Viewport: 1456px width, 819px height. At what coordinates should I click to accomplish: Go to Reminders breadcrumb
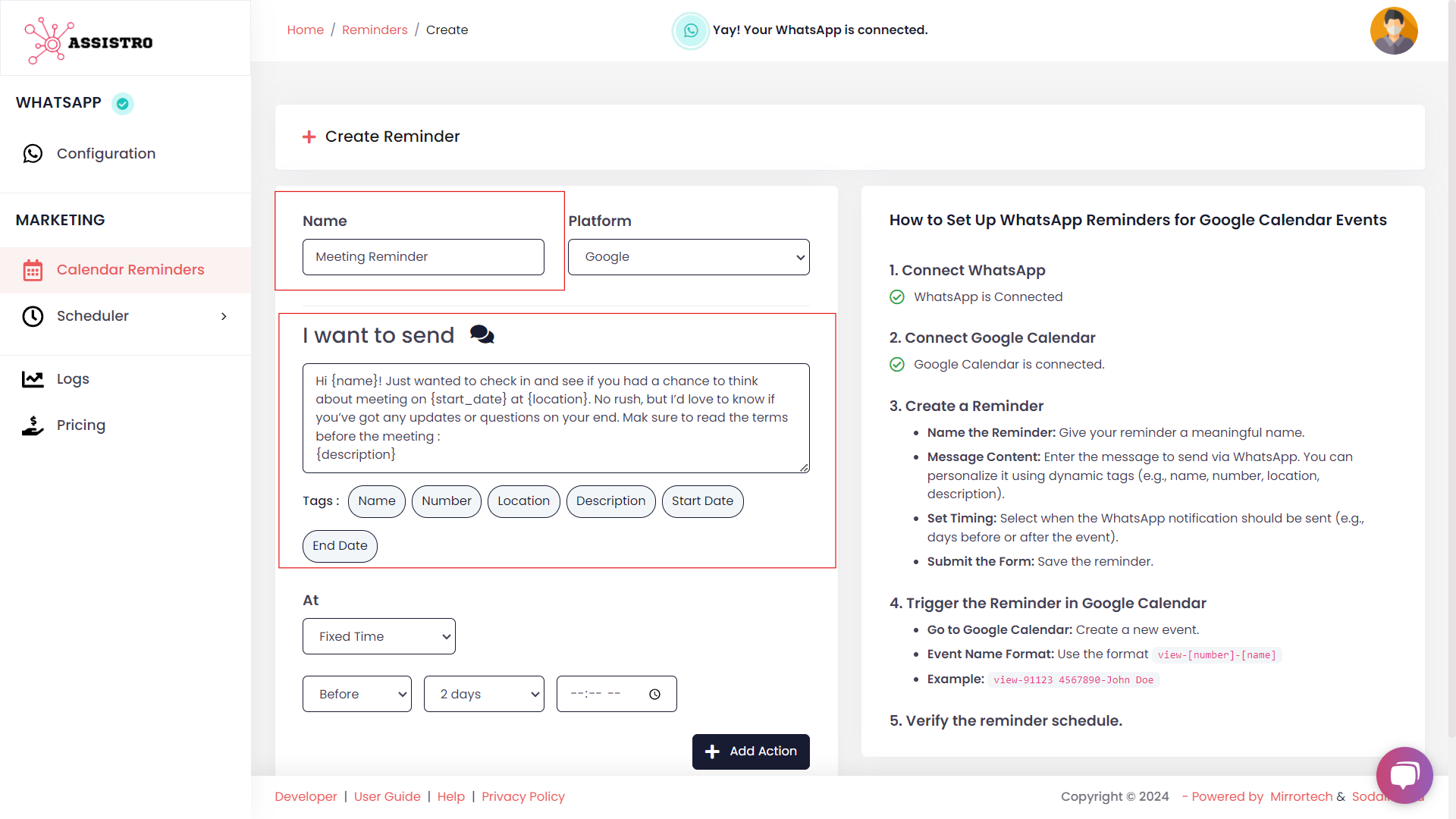(375, 30)
